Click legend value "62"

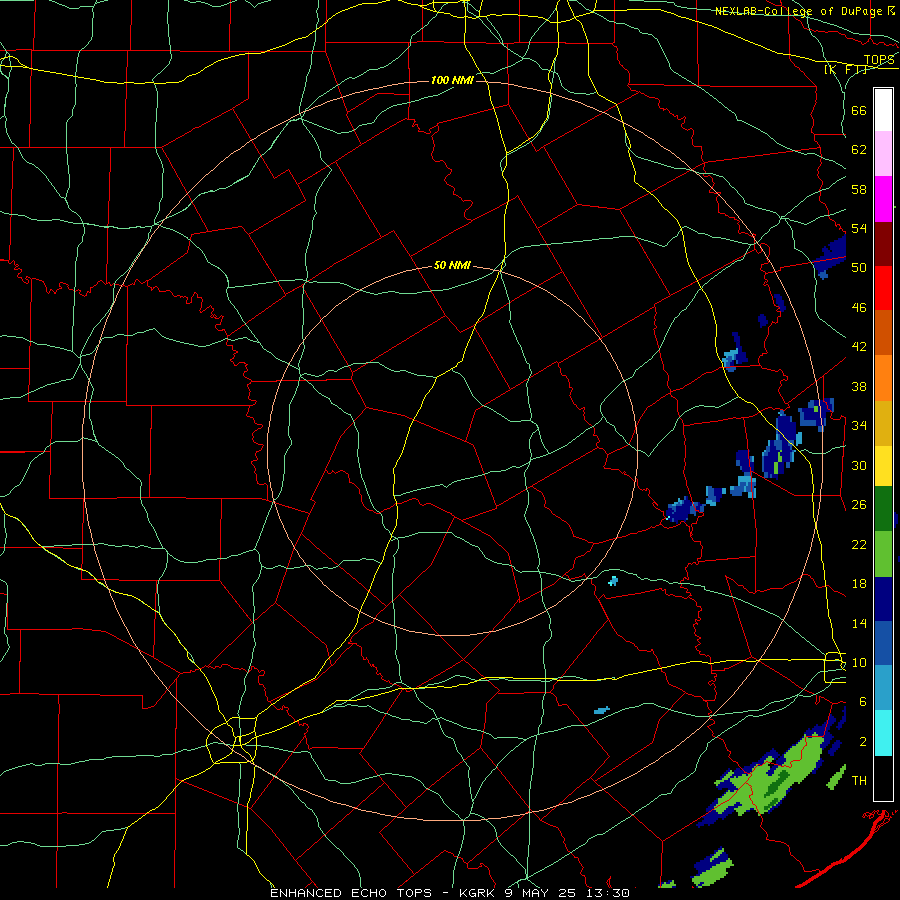(x=859, y=149)
